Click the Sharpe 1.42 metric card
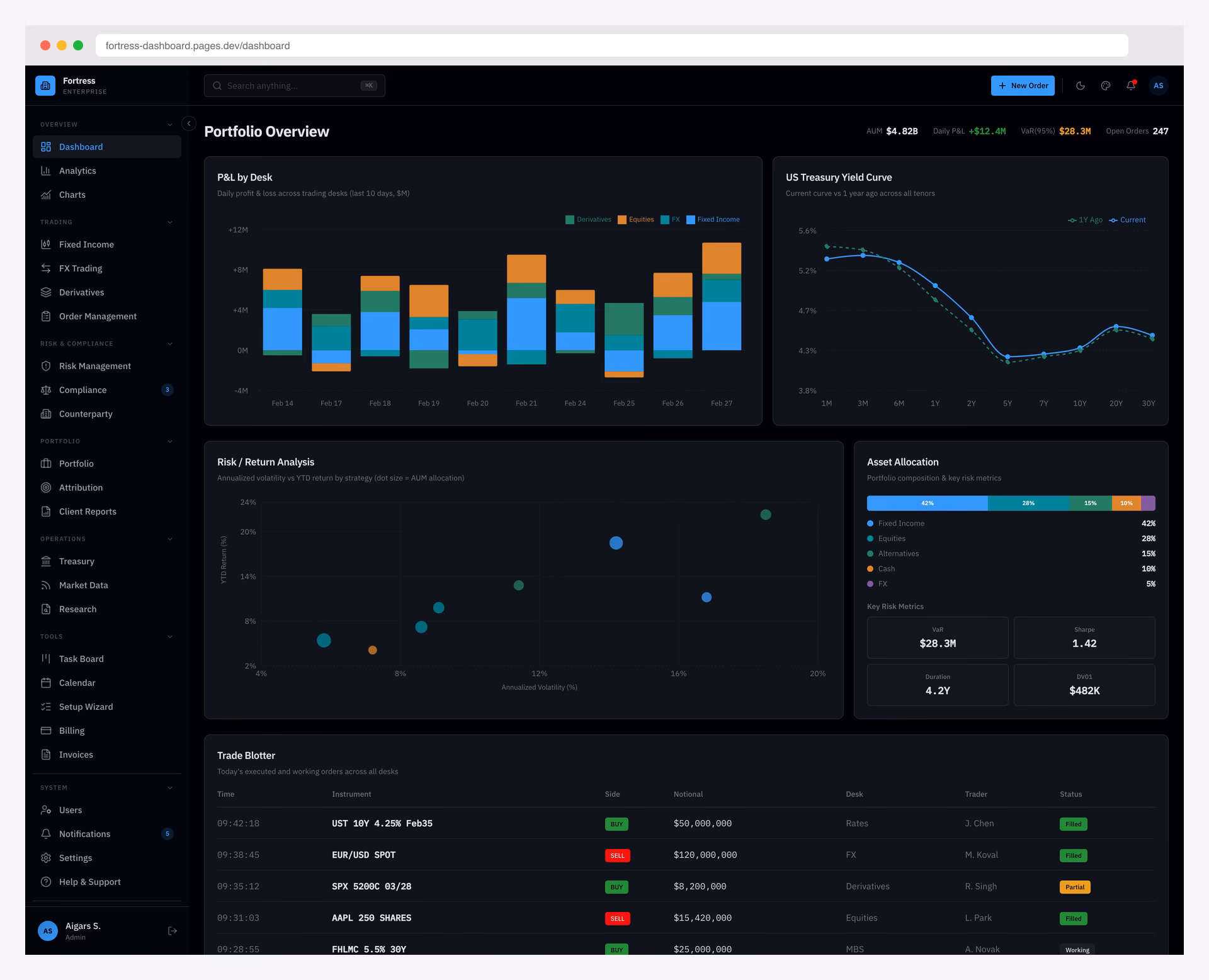 click(1084, 637)
